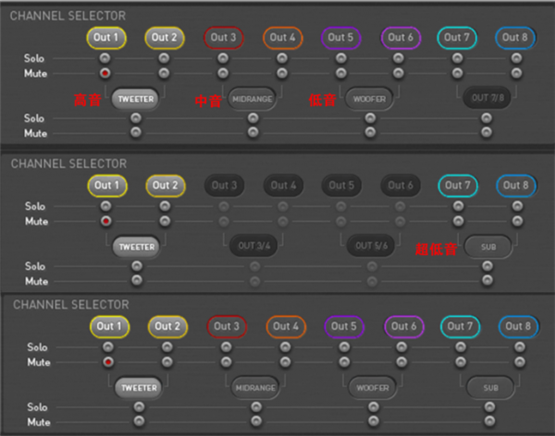Mute Out 5 in the bottom panel
The image size is (555, 436).
coord(344,362)
